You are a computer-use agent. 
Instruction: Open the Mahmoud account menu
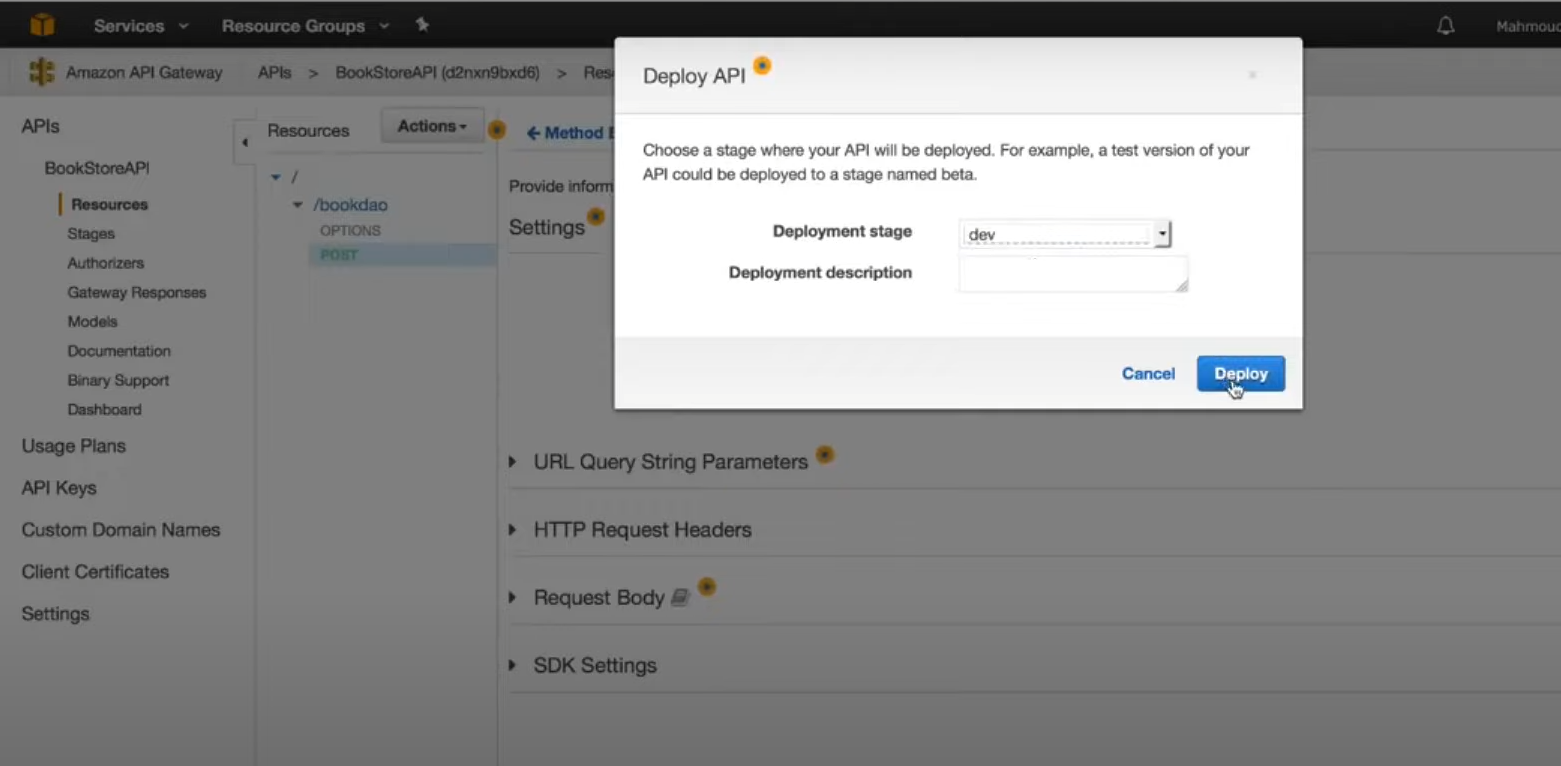point(1527,26)
